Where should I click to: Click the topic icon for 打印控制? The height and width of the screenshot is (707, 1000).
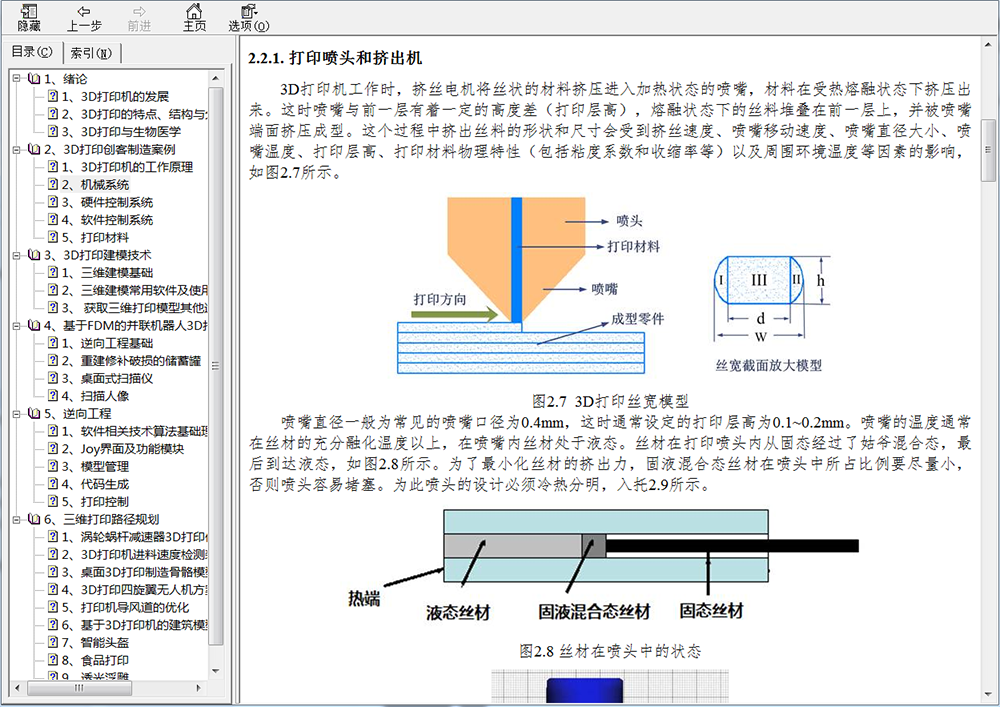pyautogui.click(x=54, y=502)
